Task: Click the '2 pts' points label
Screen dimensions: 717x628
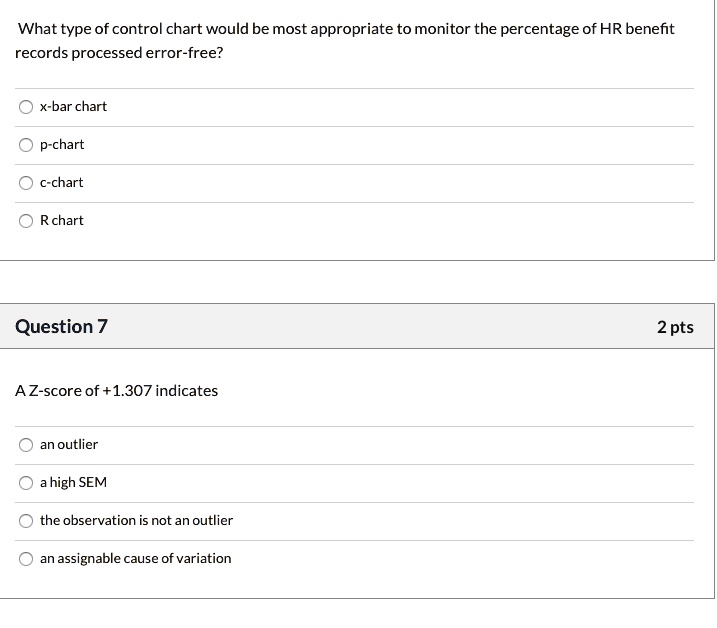Action: 675,327
